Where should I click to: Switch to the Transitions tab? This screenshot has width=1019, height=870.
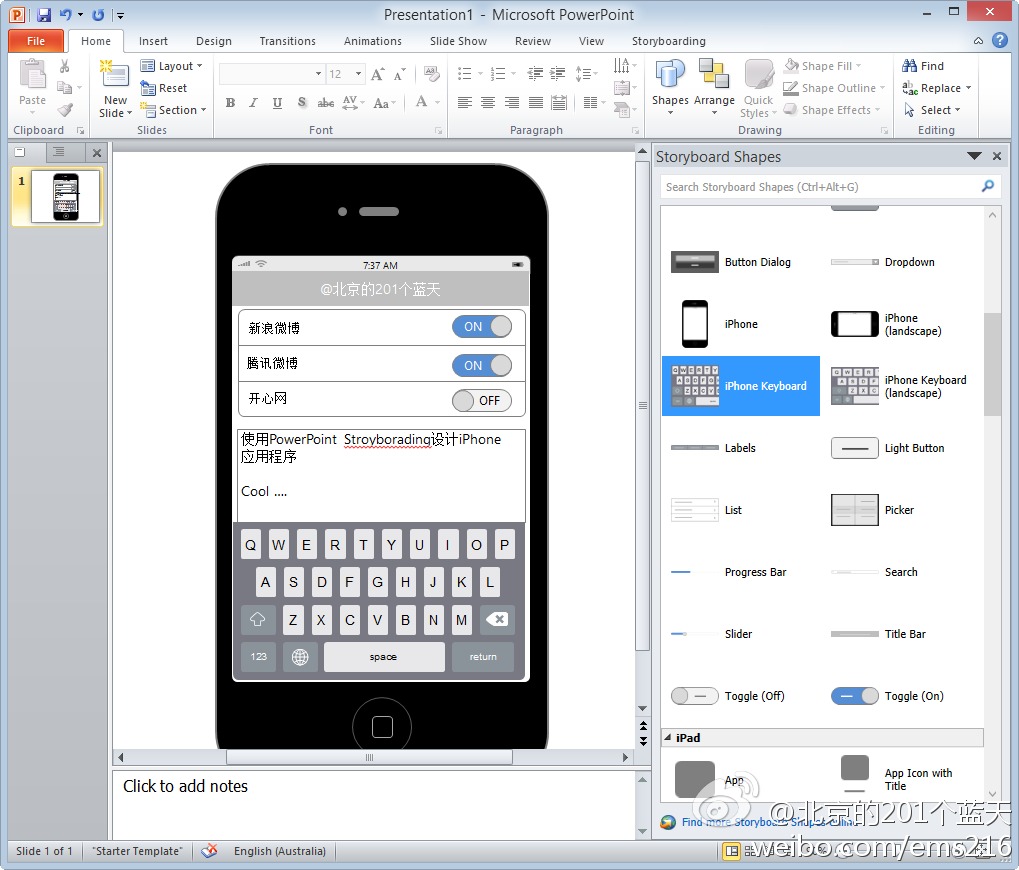[x=287, y=41]
